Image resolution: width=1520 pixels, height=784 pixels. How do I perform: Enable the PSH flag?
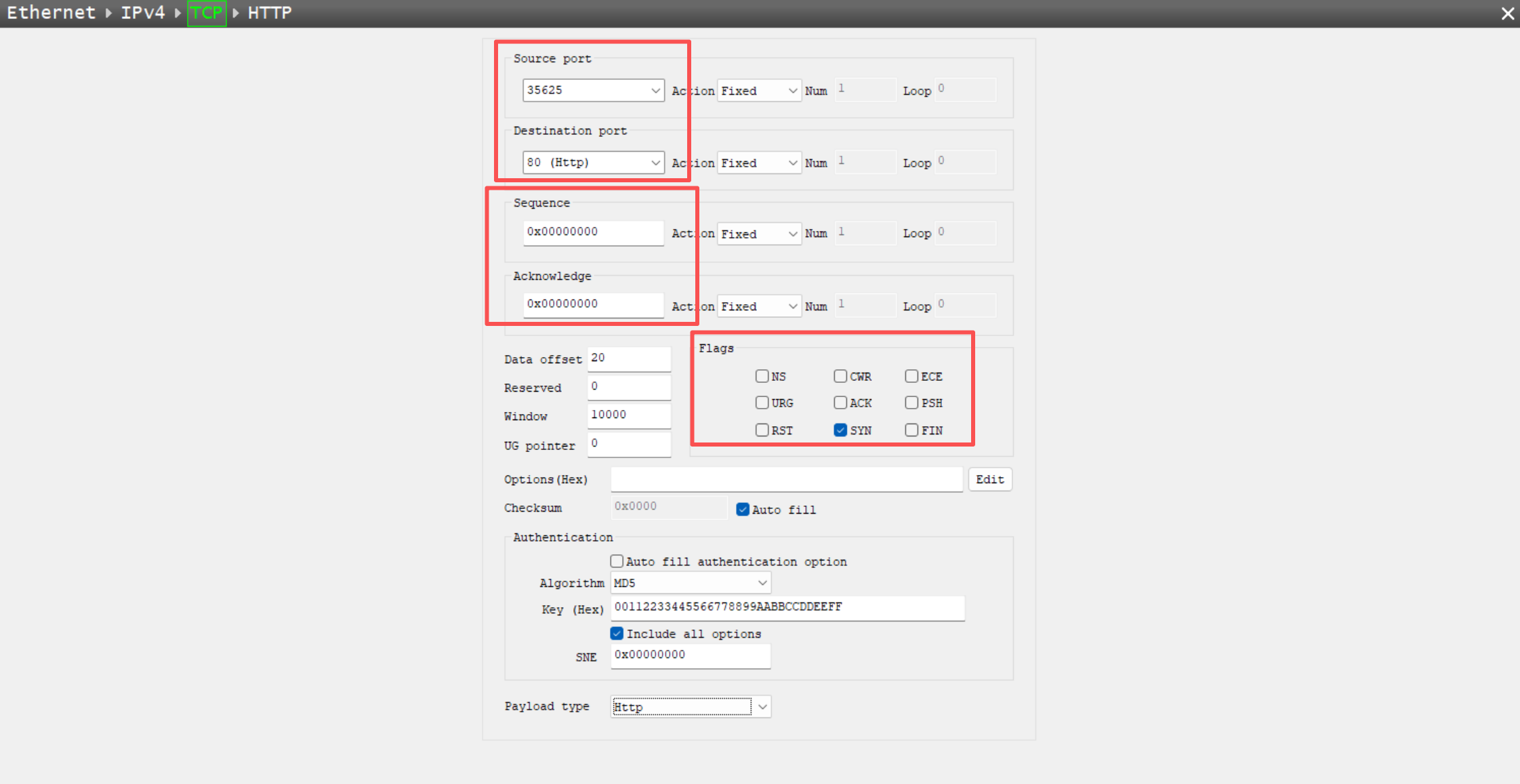[x=911, y=403]
